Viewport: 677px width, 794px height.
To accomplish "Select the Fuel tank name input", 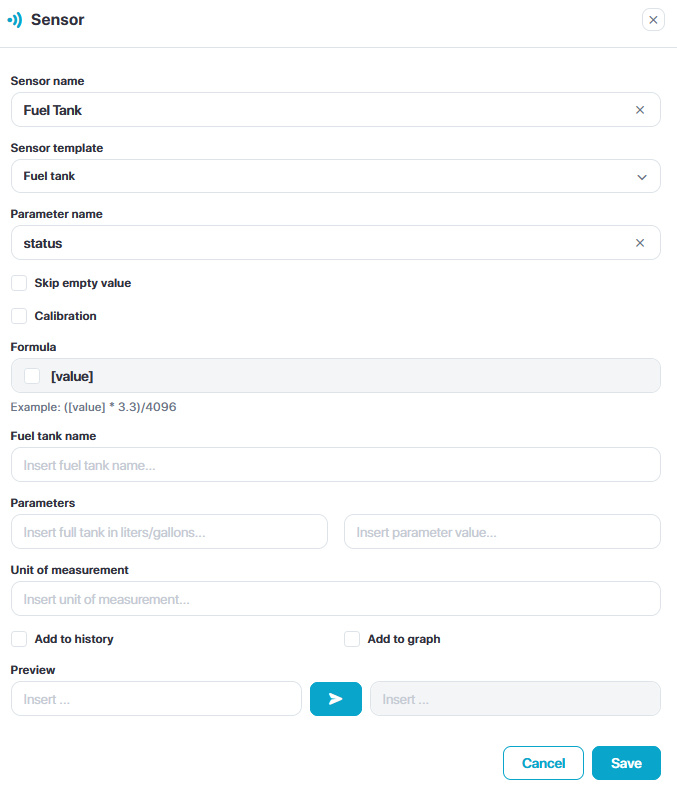I will [335, 465].
